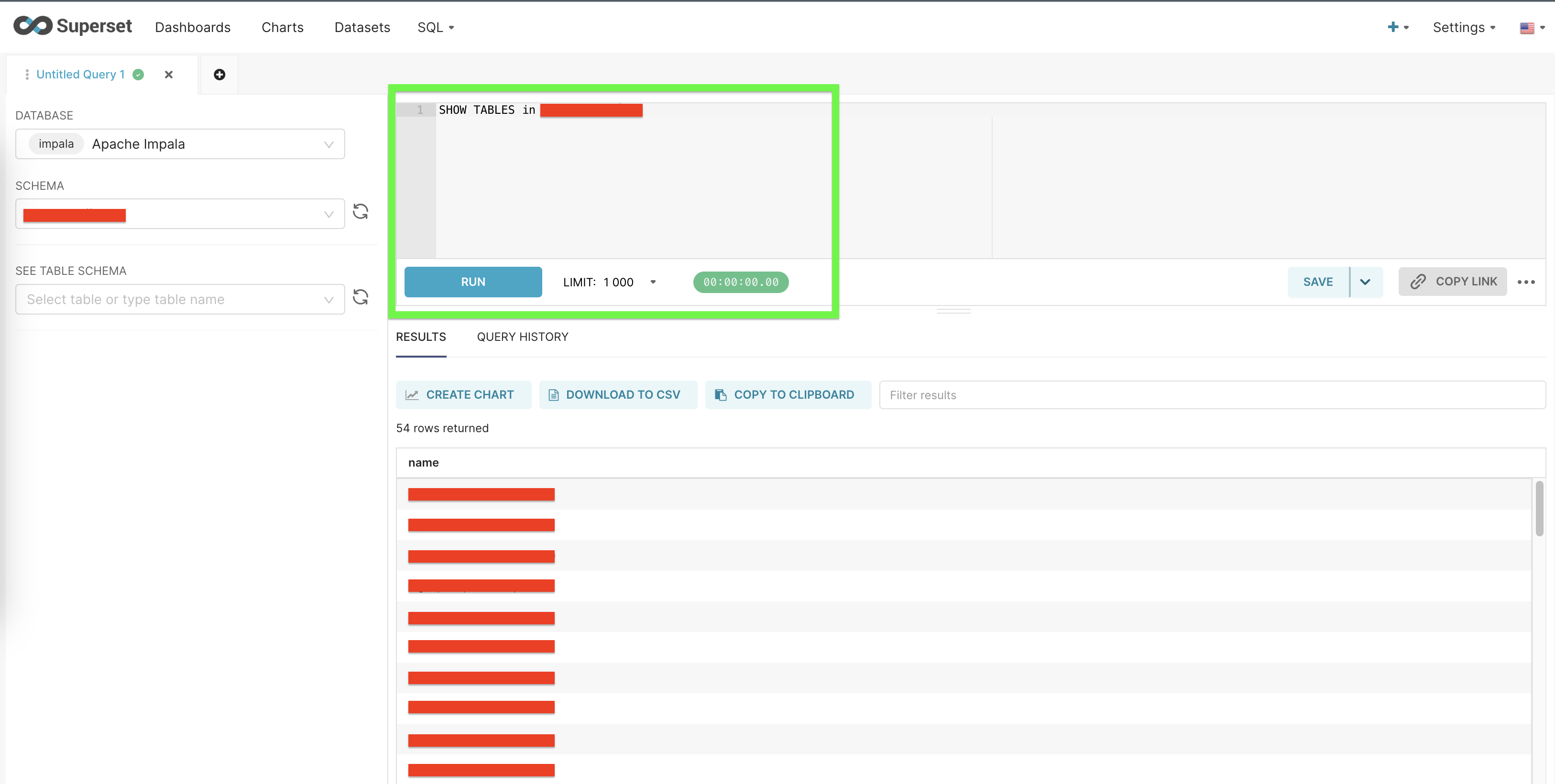Click the Copy Link button
Viewport: 1555px width, 784px height.
coord(1452,281)
